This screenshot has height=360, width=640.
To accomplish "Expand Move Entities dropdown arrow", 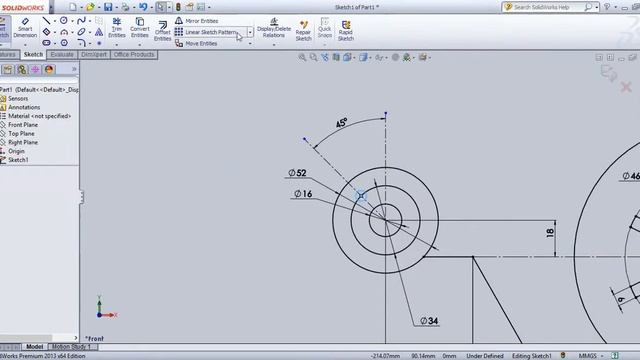I will pyautogui.click(x=250, y=43).
